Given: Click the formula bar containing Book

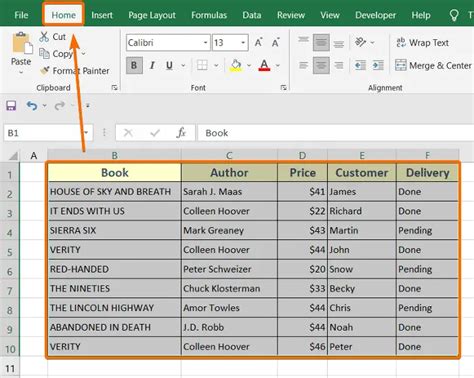Looking at the screenshot, I should 335,133.
